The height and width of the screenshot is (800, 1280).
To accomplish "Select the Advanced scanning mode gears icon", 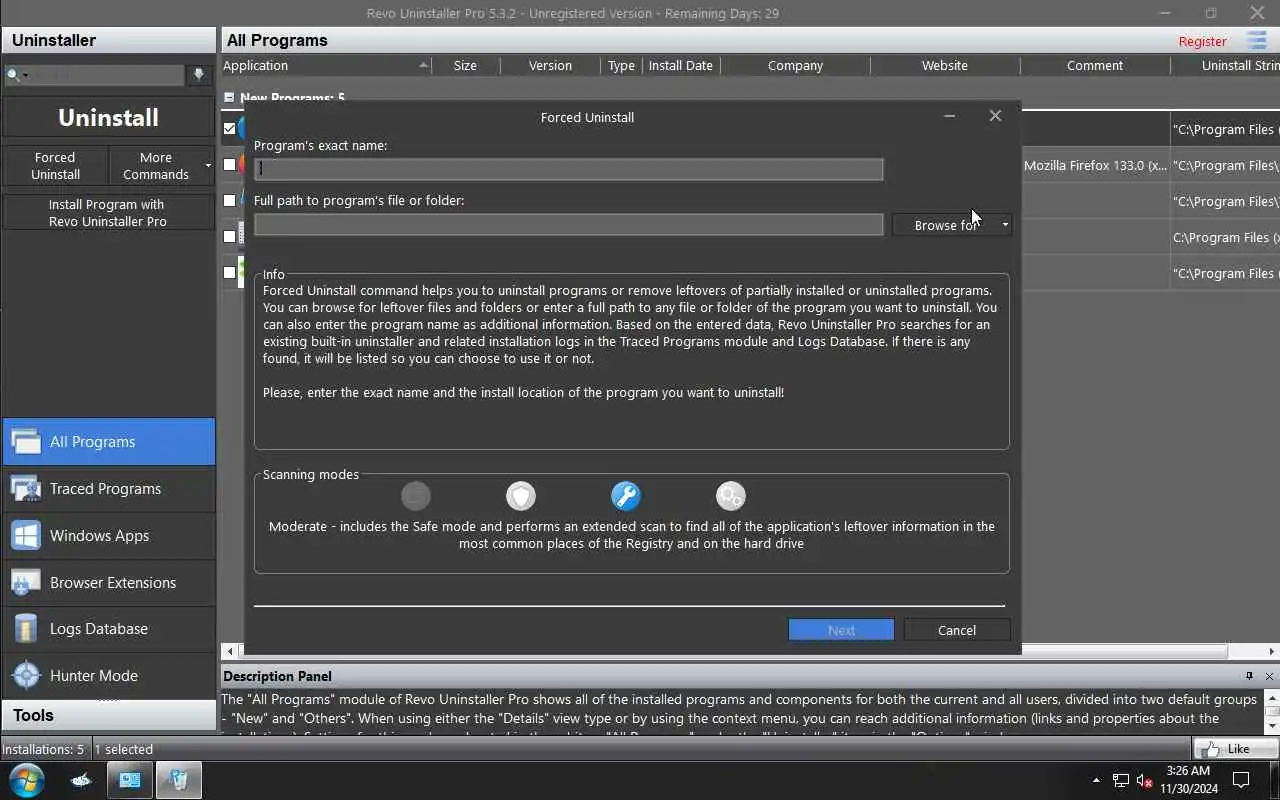I will coord(731,496).
